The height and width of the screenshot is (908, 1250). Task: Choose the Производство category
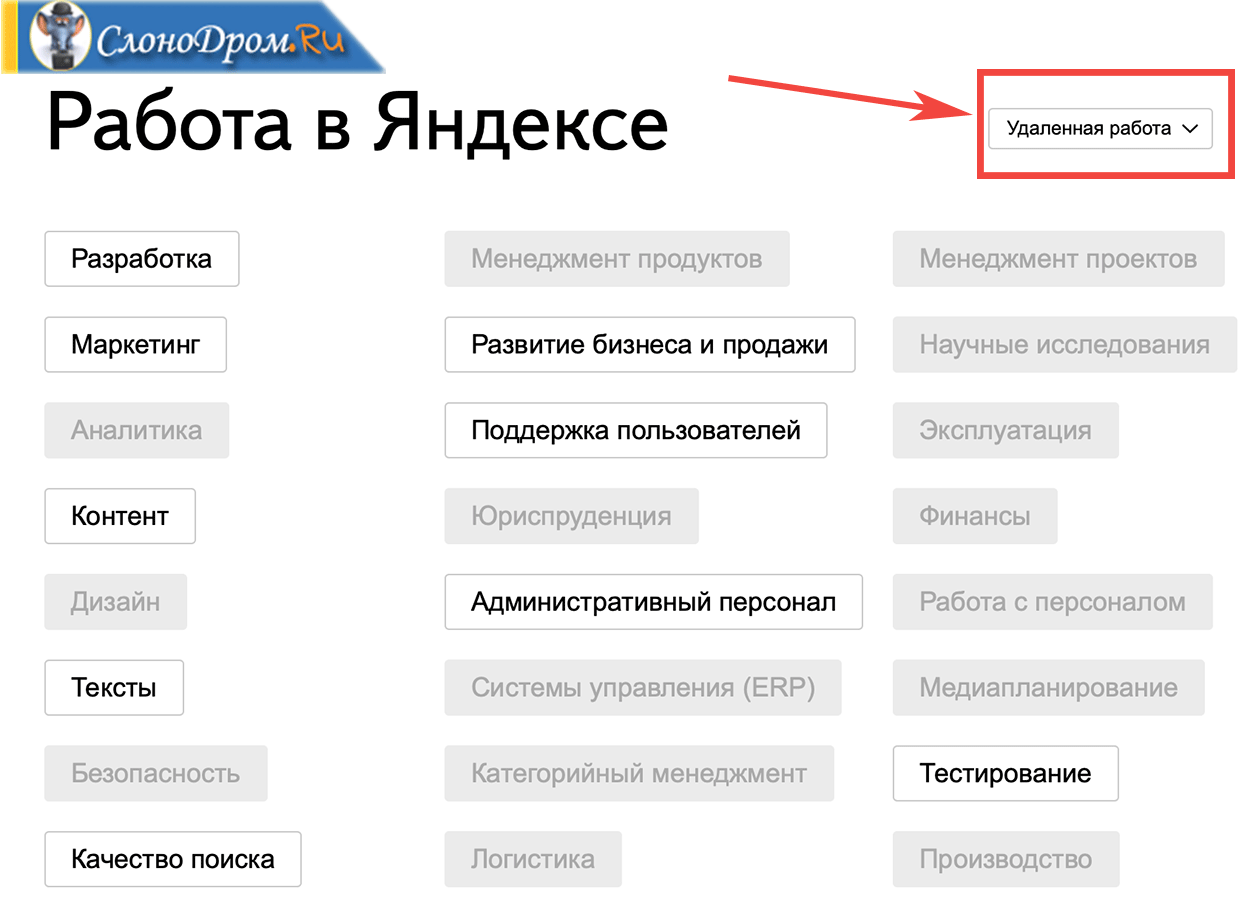point(1006,859)
